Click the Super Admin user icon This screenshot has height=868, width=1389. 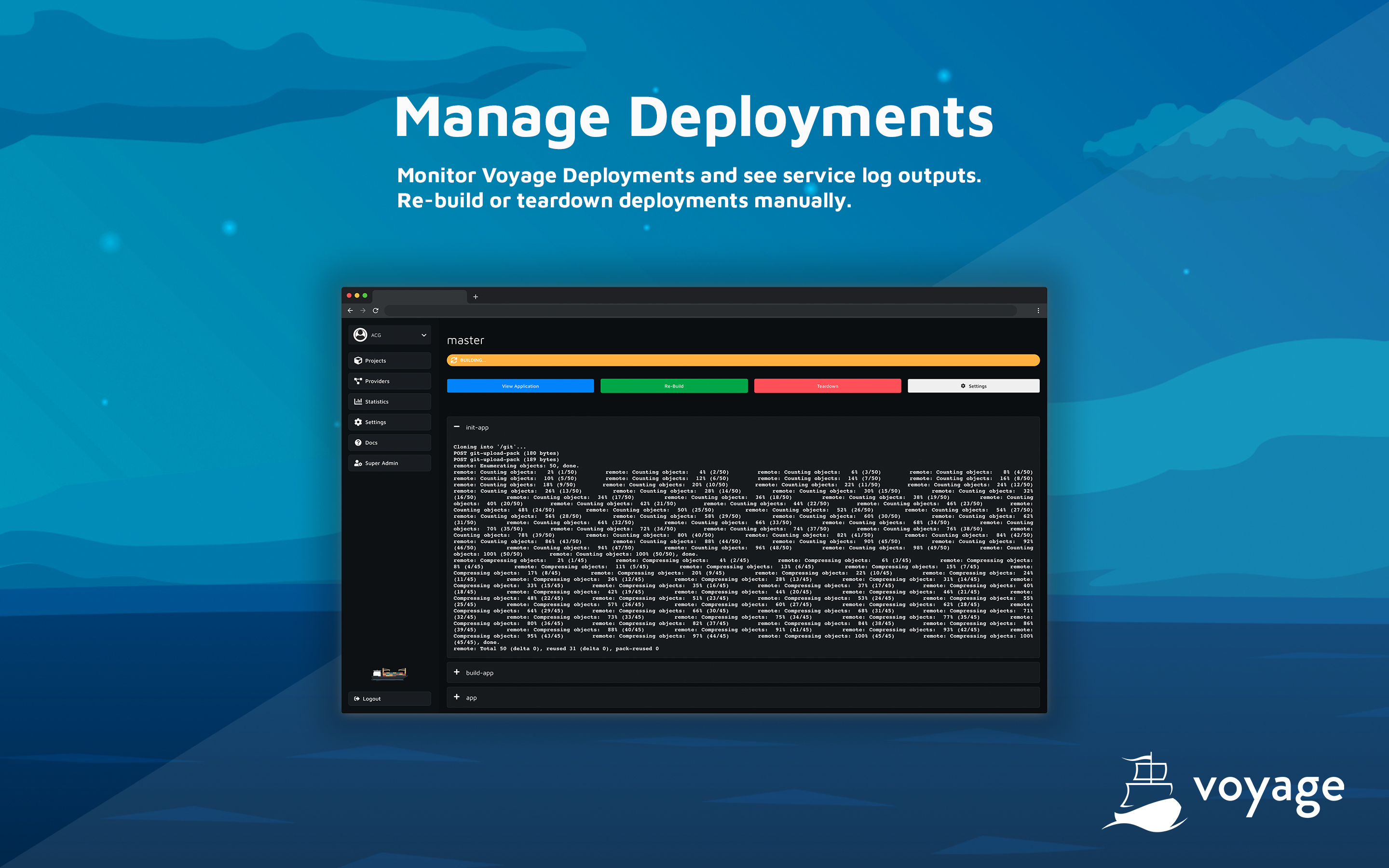point(358,463)
